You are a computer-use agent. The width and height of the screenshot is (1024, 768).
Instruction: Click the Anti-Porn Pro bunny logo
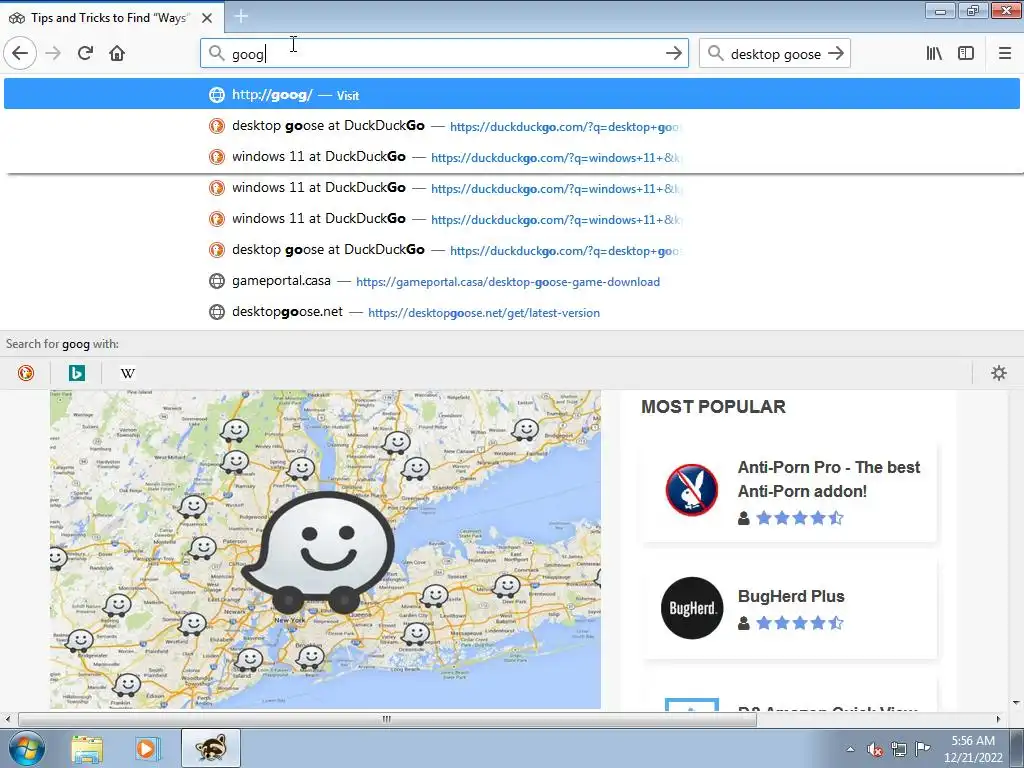pos(692,490)
